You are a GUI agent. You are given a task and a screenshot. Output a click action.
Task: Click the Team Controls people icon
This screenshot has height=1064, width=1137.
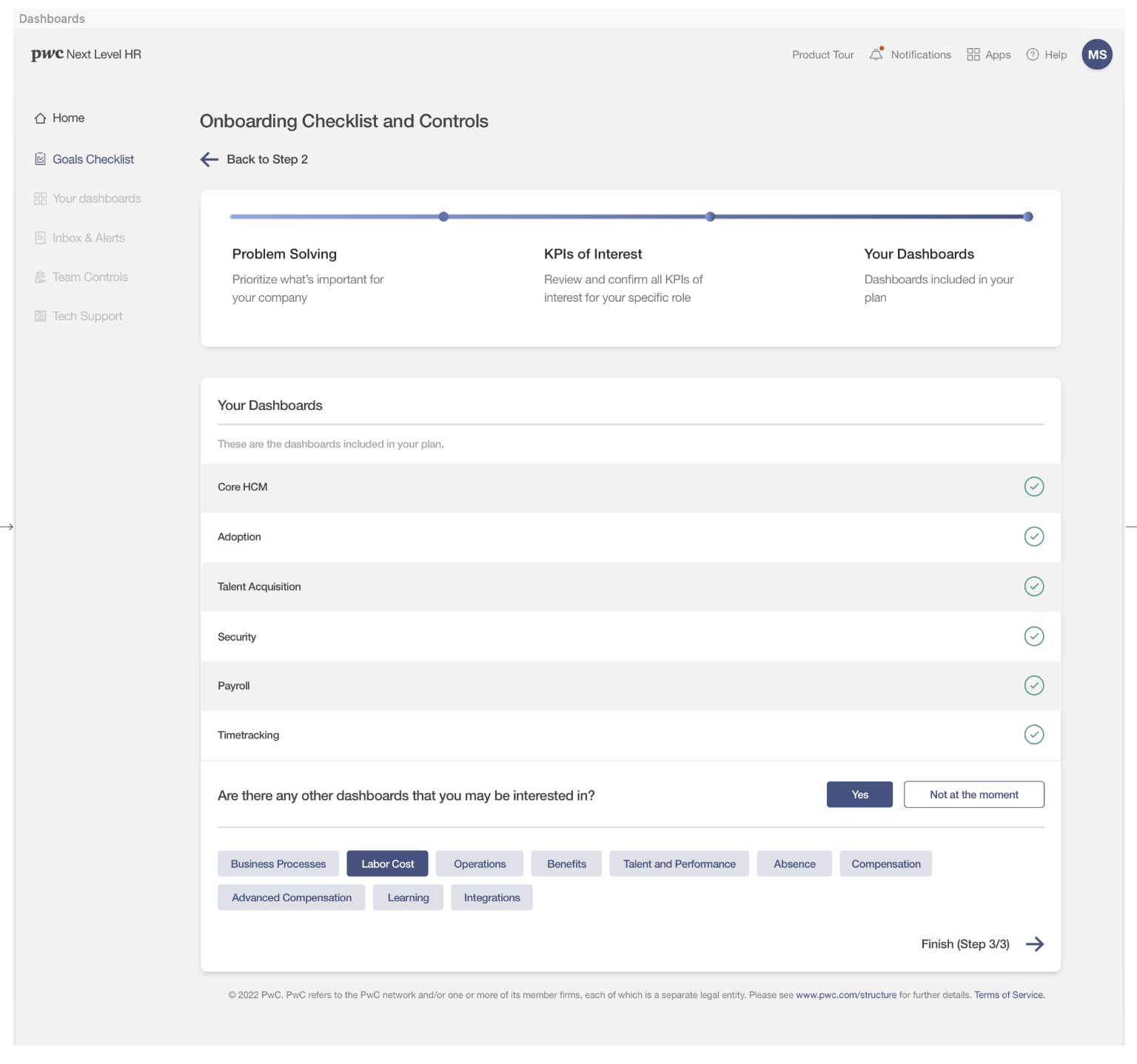40,277
